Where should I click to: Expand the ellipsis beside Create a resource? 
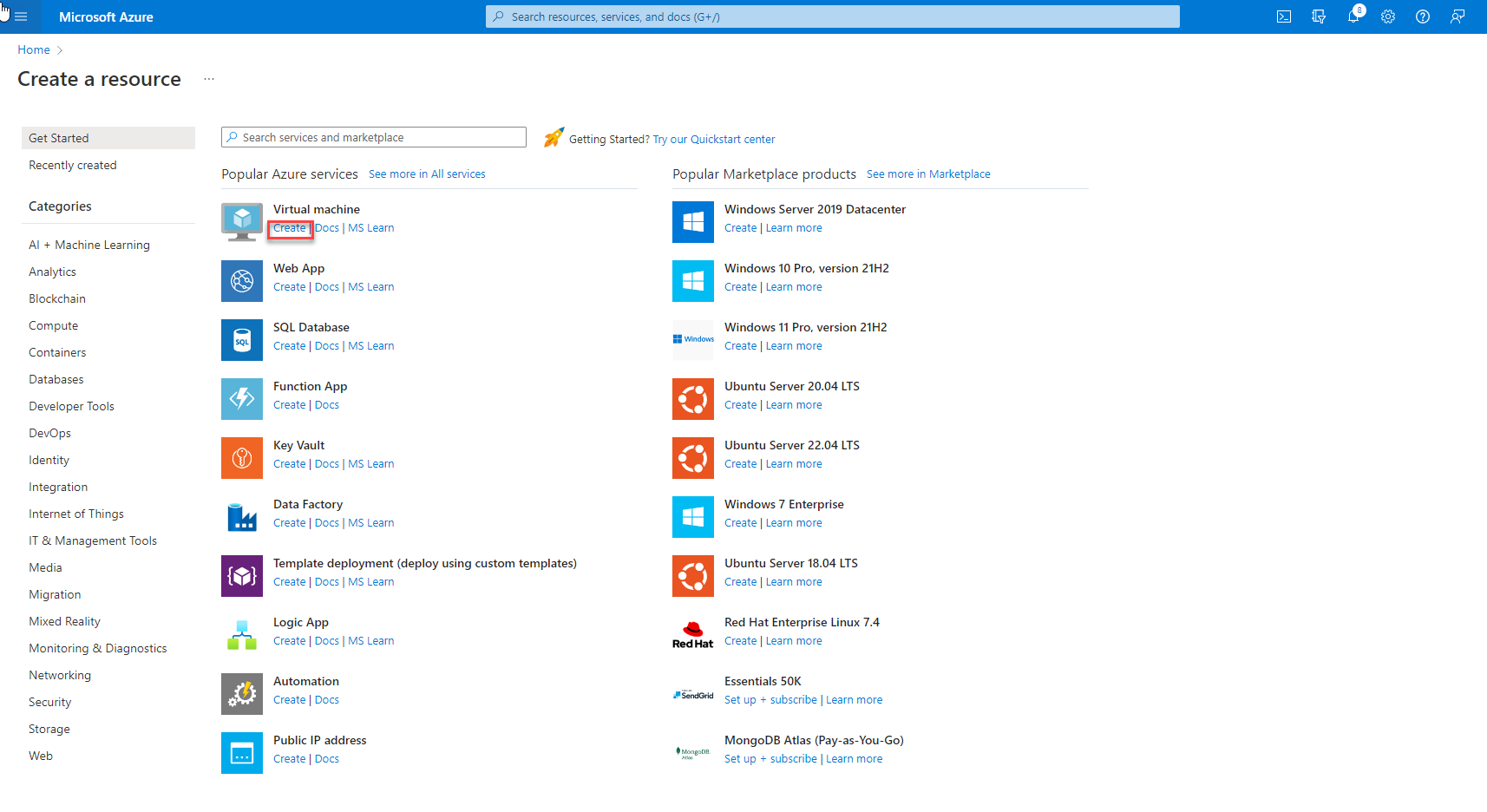tap(209, 79)
